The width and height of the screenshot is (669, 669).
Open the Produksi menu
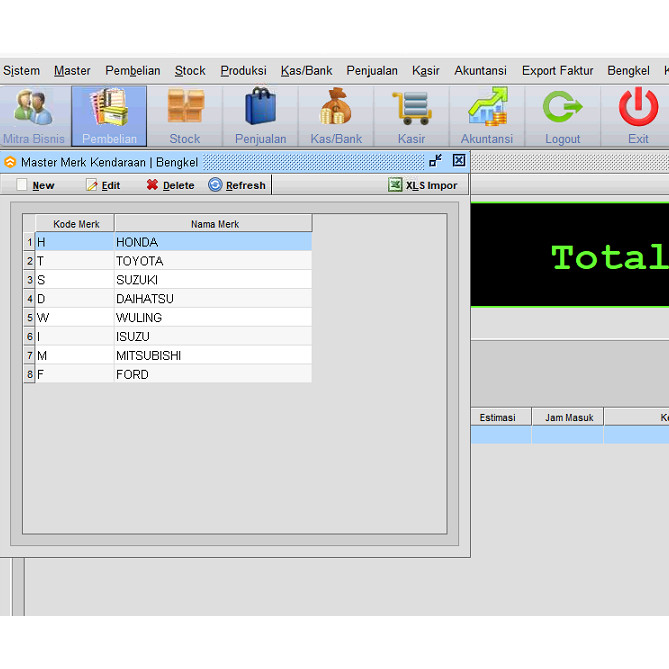243,70
